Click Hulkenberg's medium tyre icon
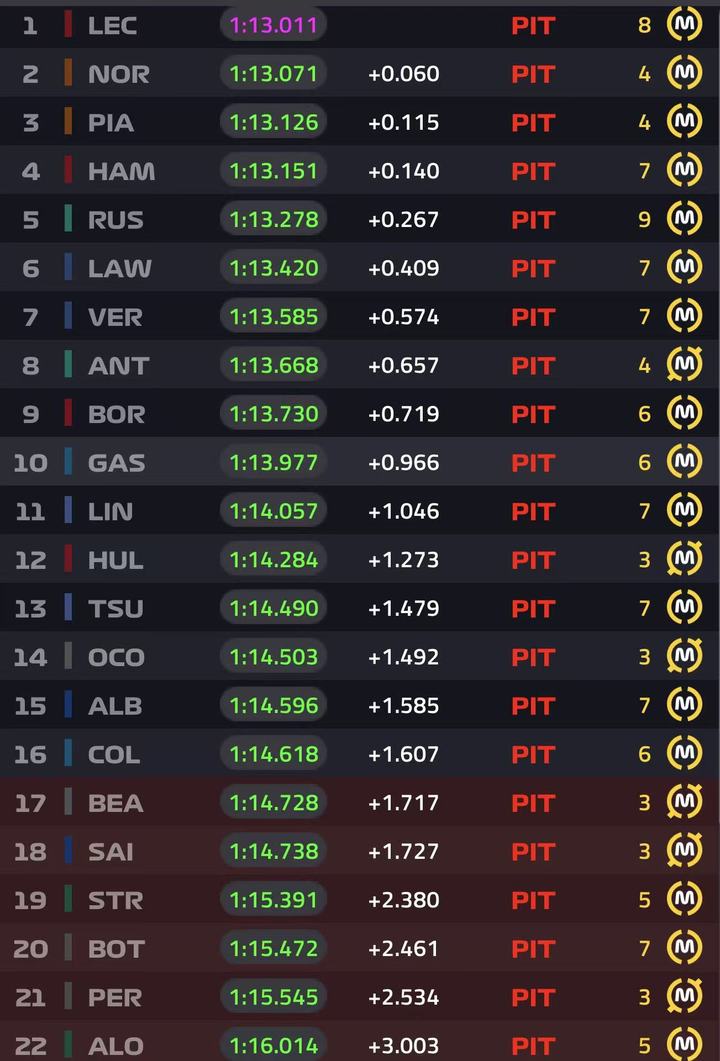This screenshot has height=1061, width=720. (685, 559)
